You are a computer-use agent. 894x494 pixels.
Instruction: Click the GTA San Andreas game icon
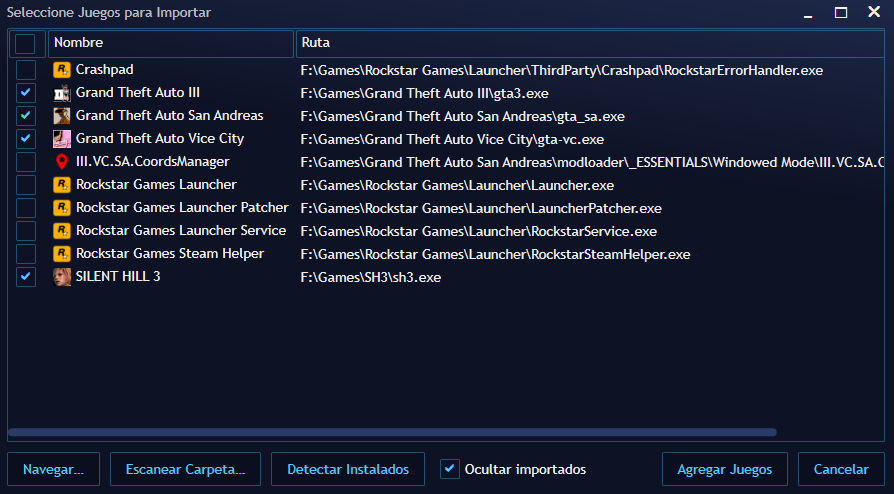[62, 116]
